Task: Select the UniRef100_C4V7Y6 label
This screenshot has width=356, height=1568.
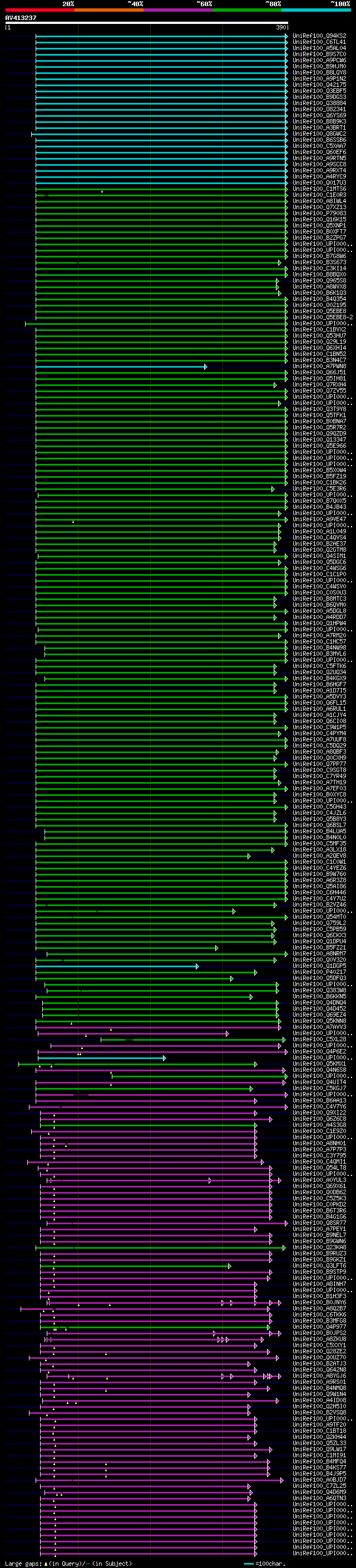Action: (x=319, y=1106)
